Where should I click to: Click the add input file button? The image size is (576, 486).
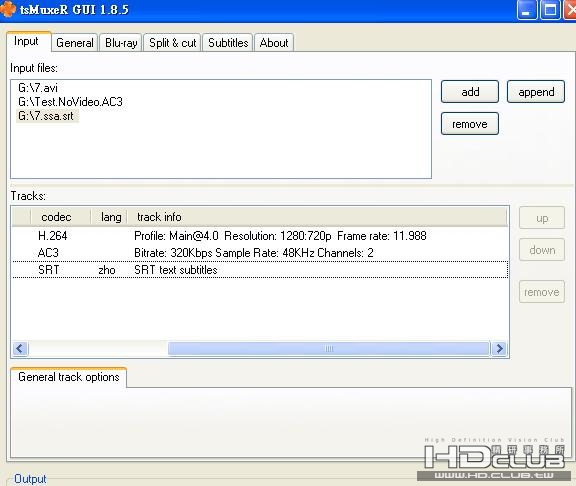pos(470,92)
